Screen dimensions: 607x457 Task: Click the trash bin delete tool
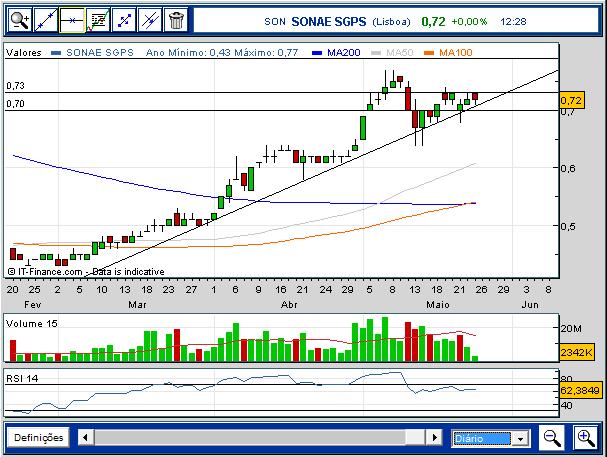tap(176, 20)
